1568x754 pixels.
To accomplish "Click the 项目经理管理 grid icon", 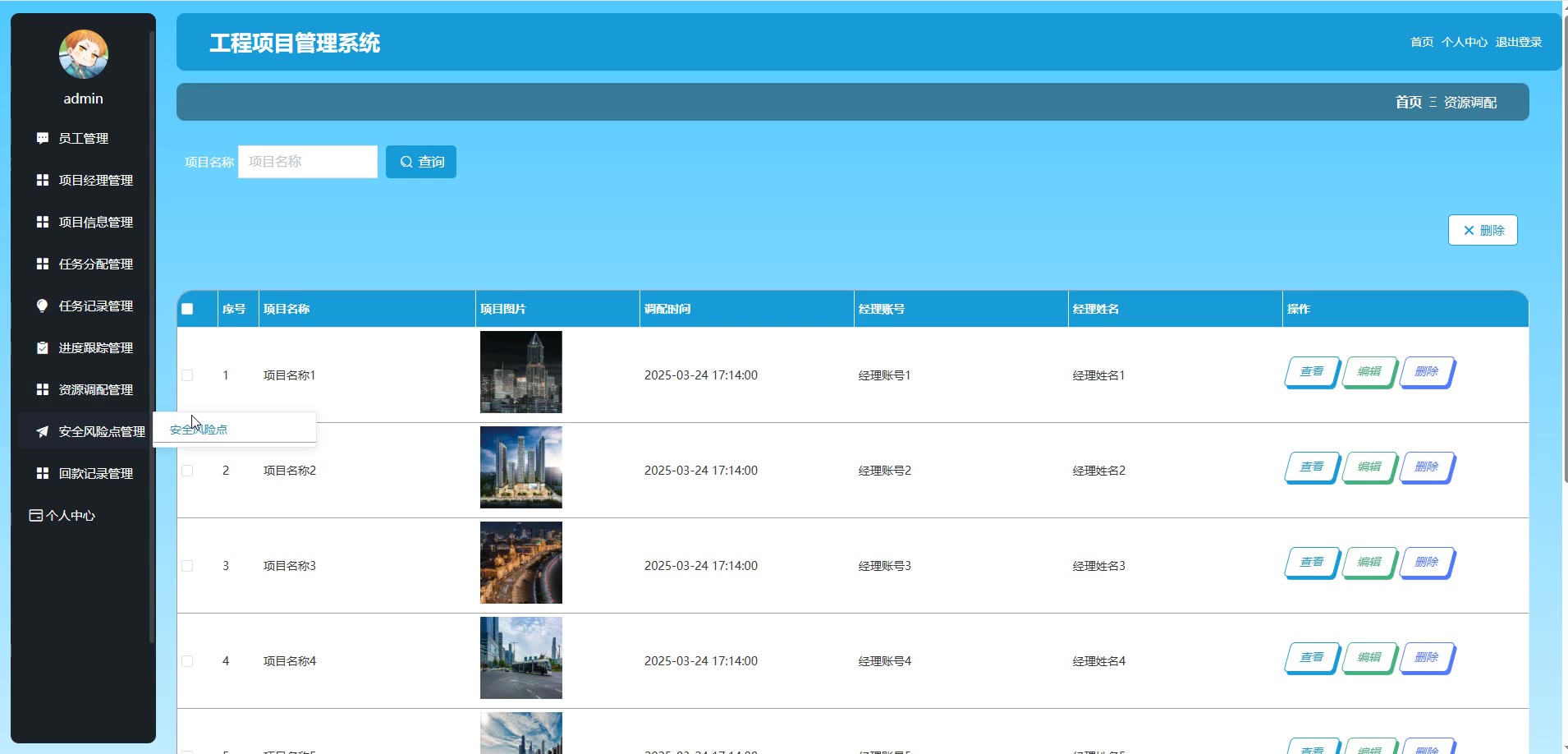I will pos(43,180).
